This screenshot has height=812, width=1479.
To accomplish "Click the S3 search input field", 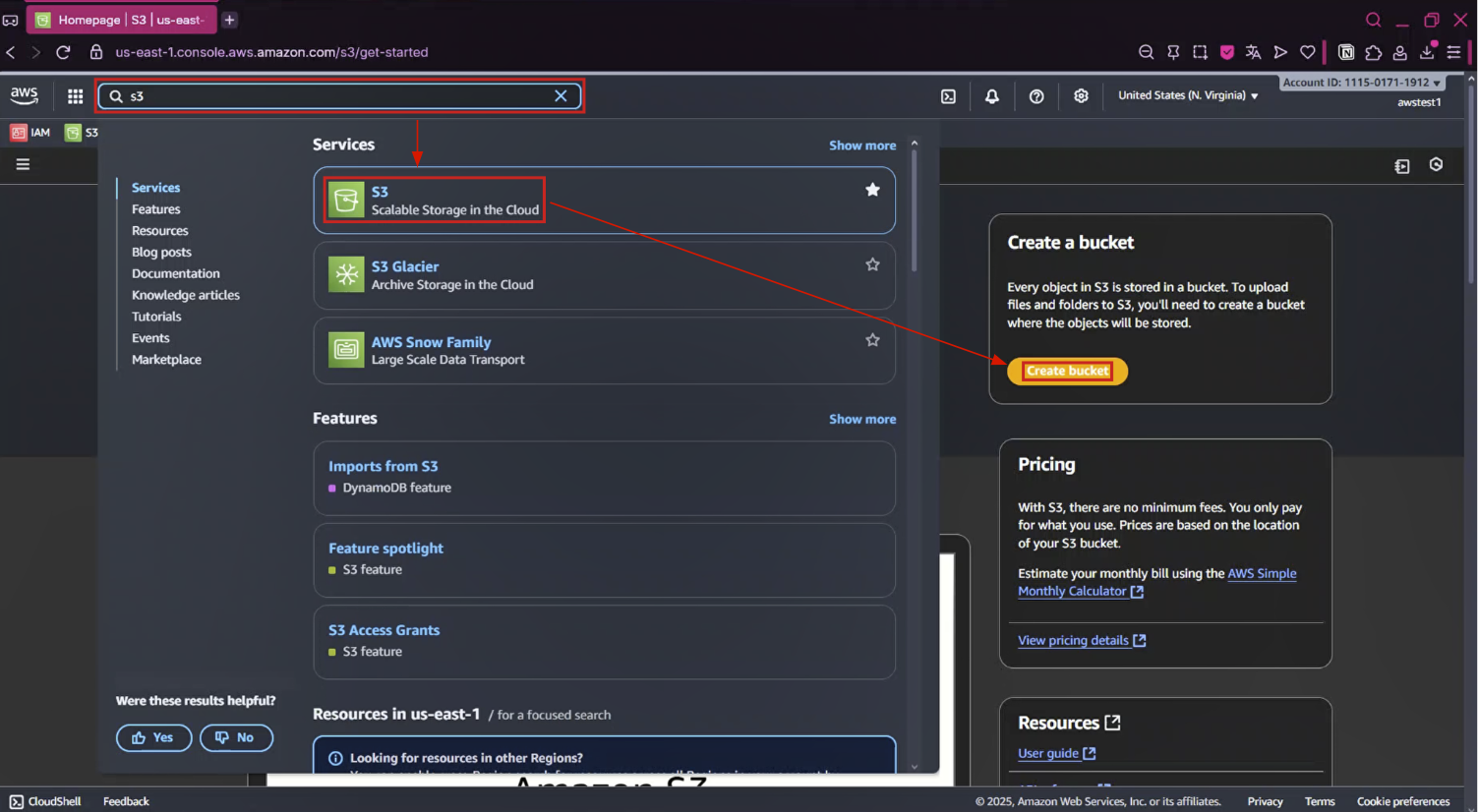I will [339, 96].
